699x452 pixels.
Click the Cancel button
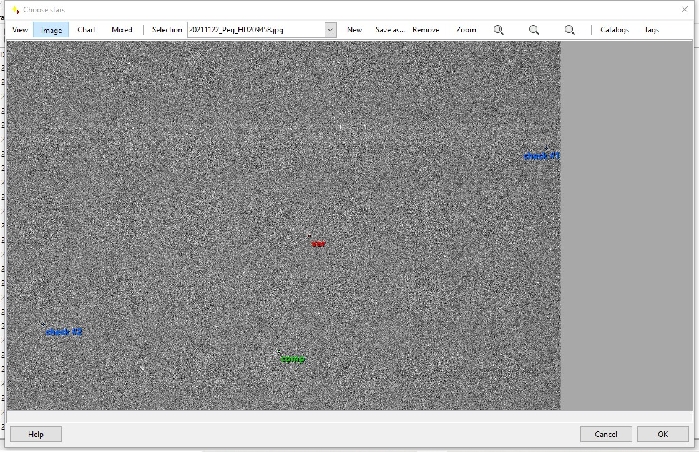606,434
